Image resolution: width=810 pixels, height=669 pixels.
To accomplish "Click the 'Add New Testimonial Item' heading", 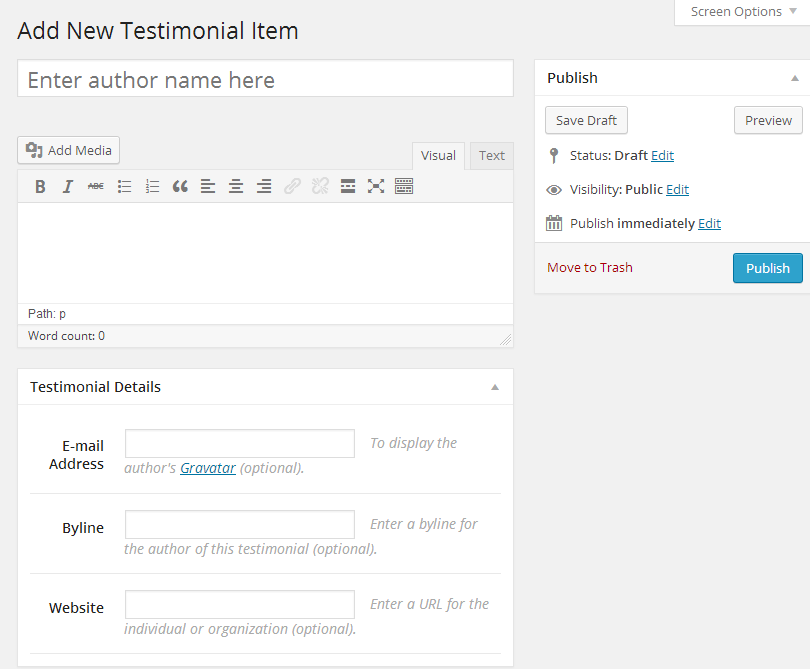I will (x=158, y=30).
